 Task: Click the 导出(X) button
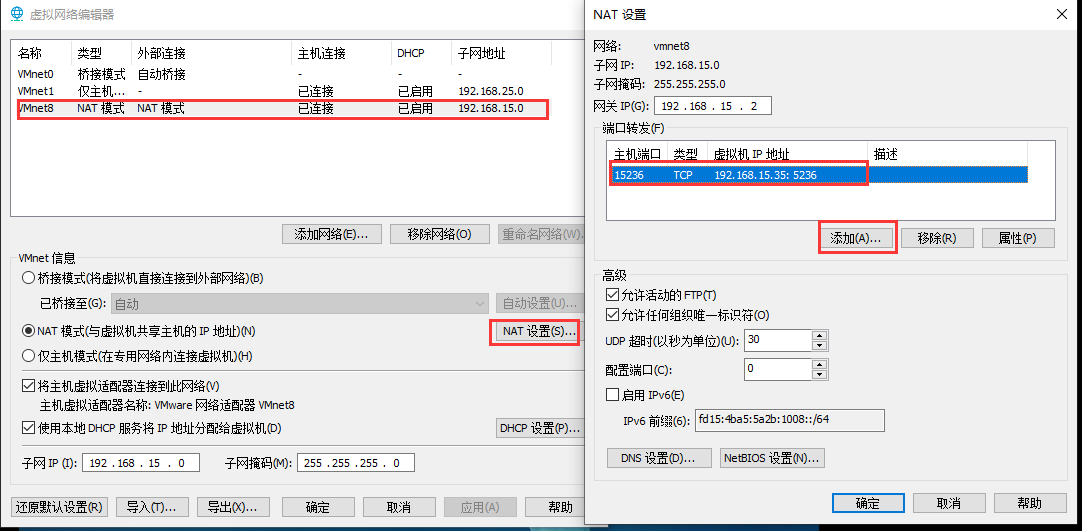233,507
